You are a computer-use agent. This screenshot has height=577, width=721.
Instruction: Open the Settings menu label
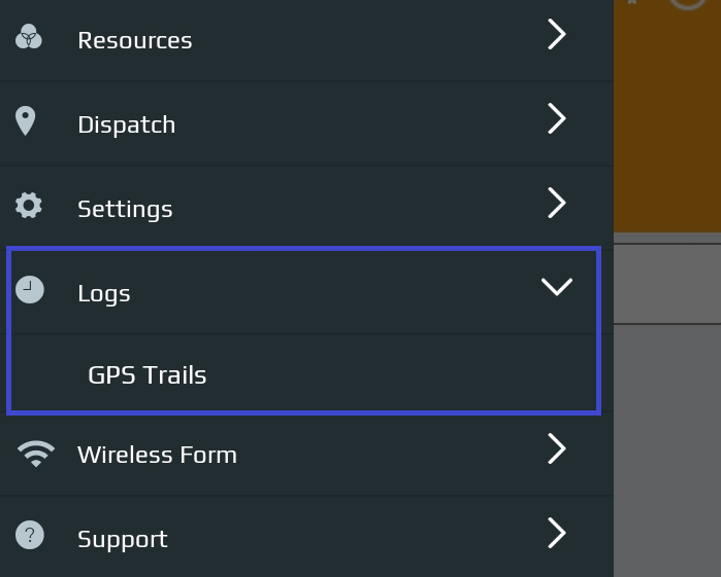pos(125,209)
